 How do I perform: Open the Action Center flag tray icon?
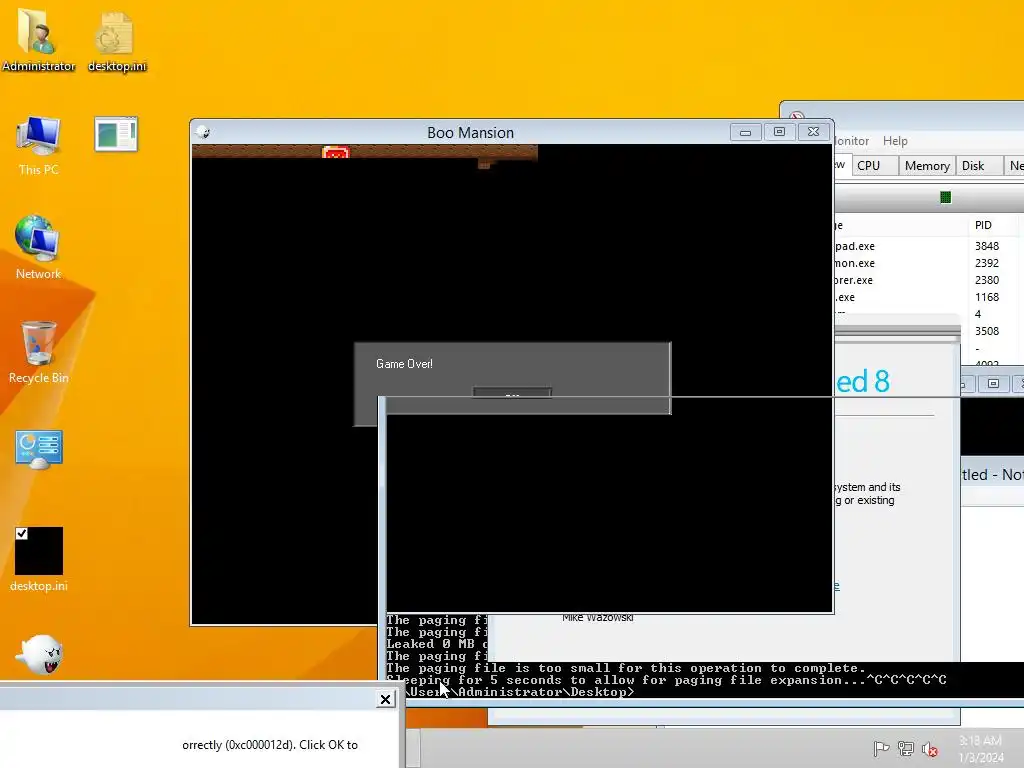point(881,748)
